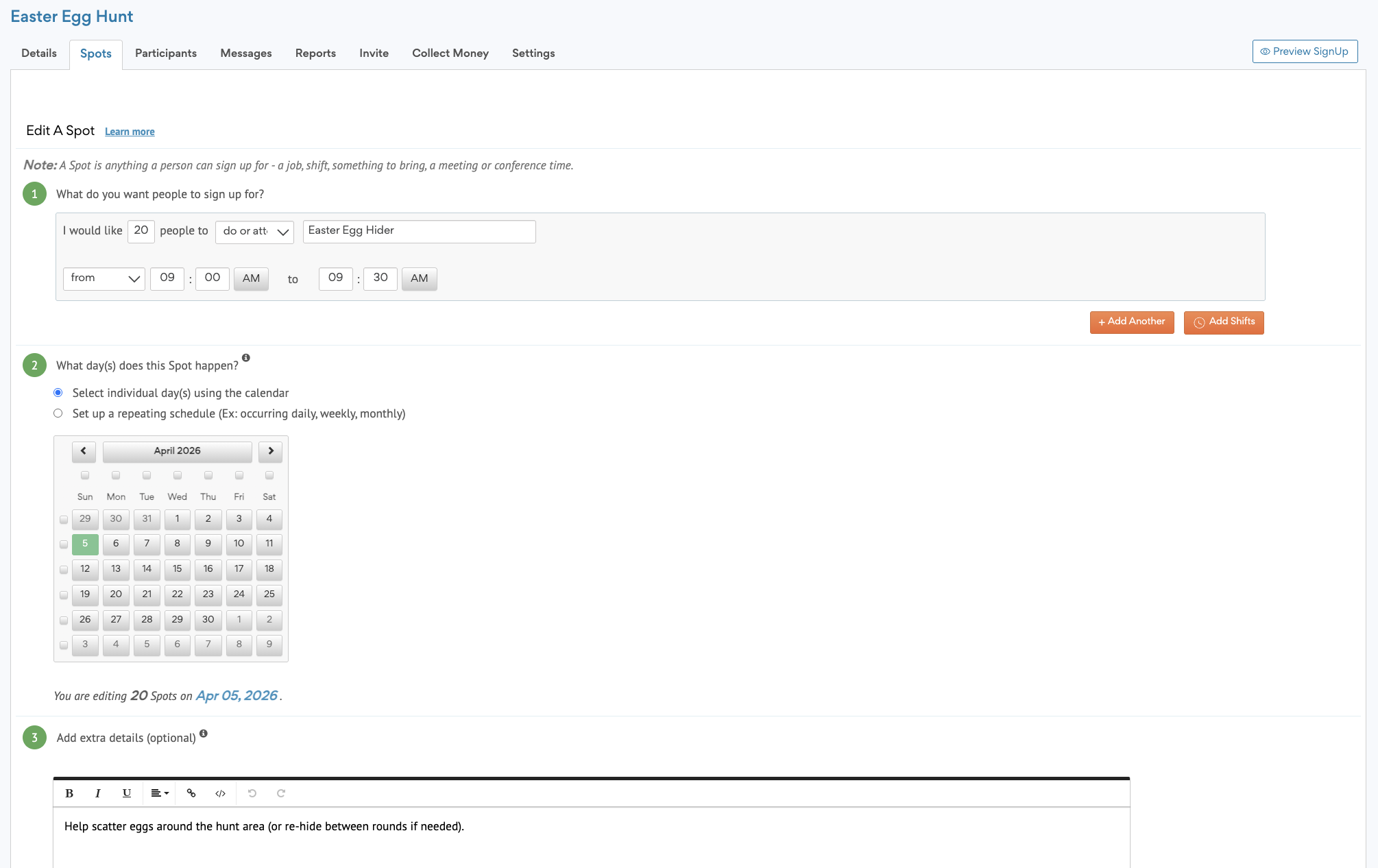Expand the 'from' time type dropdown
This screenshot has width=1378, height=868.
104,278
